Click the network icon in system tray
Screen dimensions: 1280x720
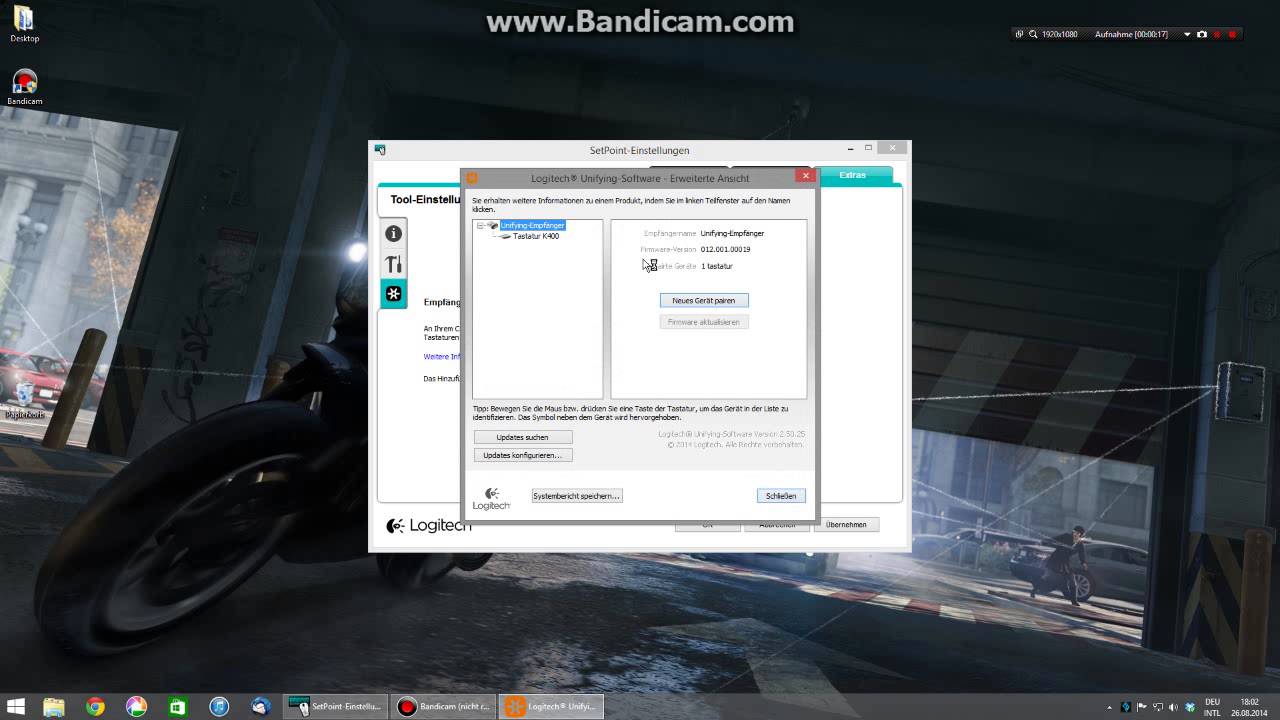1158,707
